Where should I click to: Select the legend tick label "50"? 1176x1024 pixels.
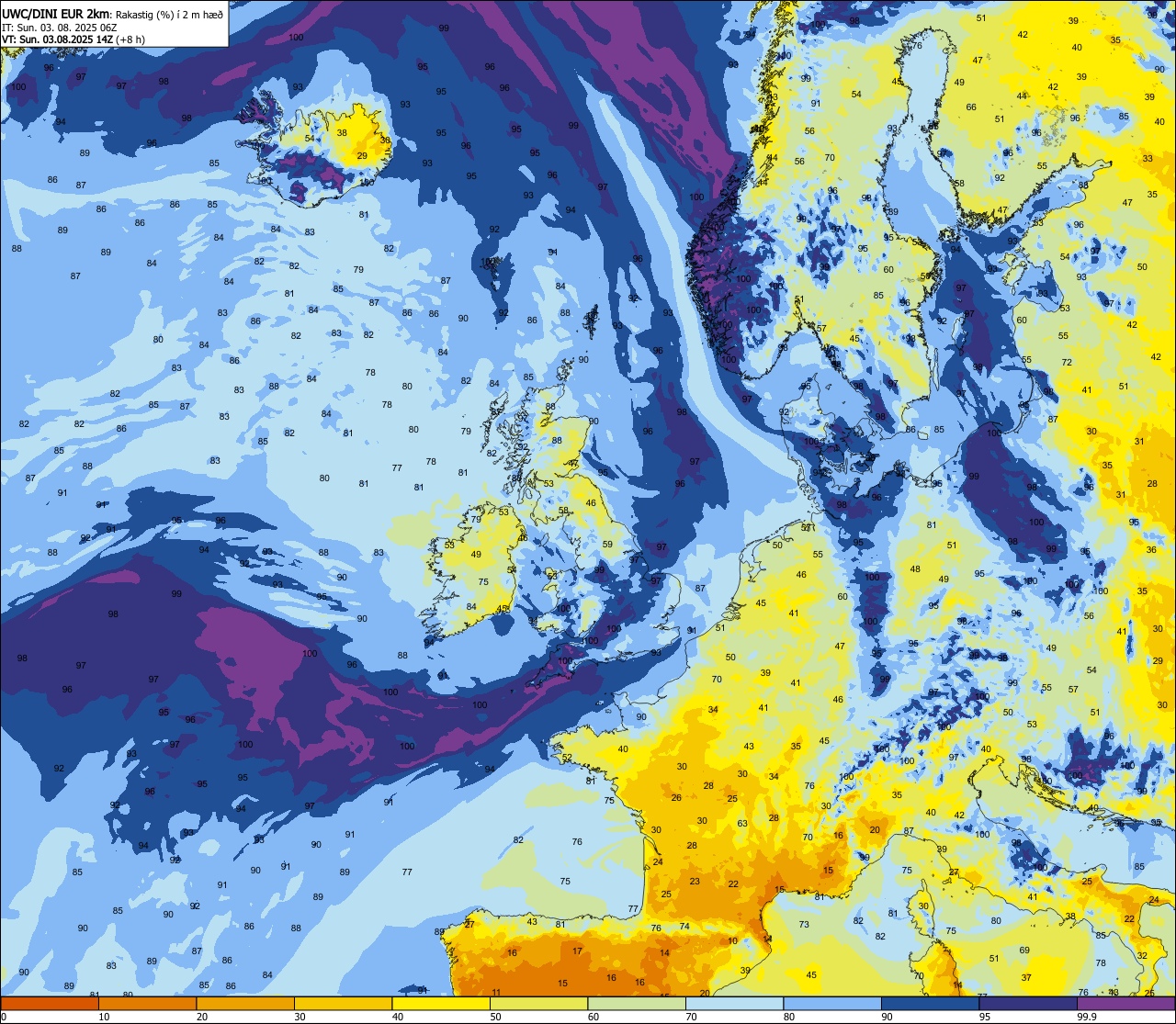495,1017
